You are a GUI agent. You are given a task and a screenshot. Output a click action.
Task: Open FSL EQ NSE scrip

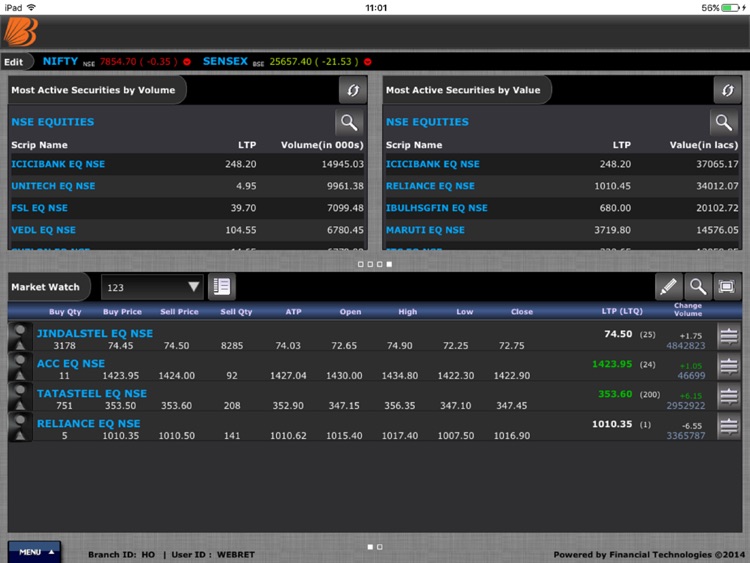click(39, 208)
